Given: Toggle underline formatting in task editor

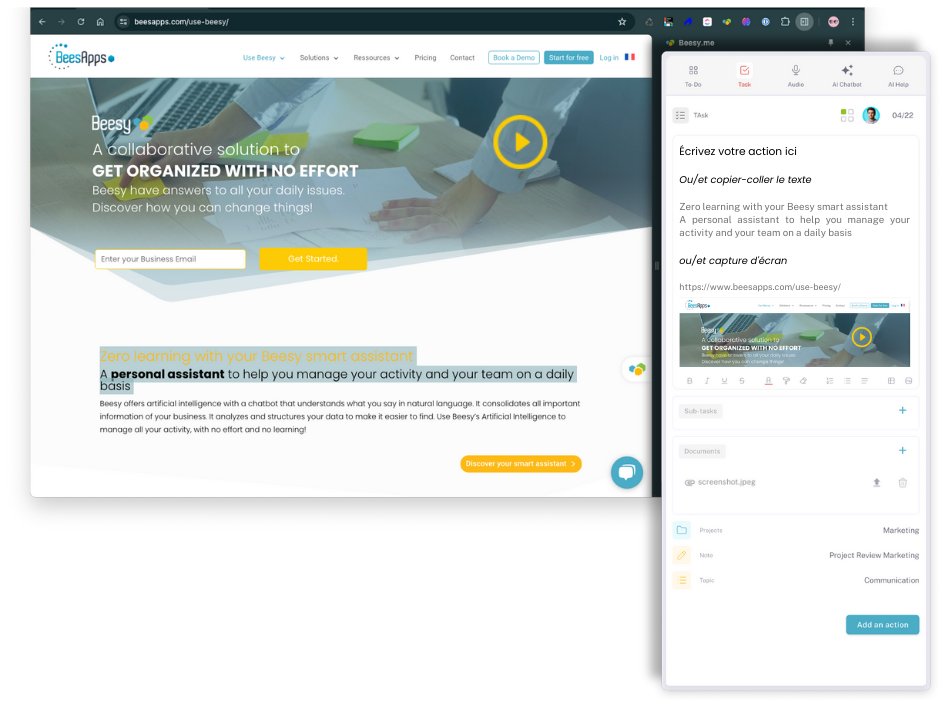Looking at the screenshot, I should point(724,381).
